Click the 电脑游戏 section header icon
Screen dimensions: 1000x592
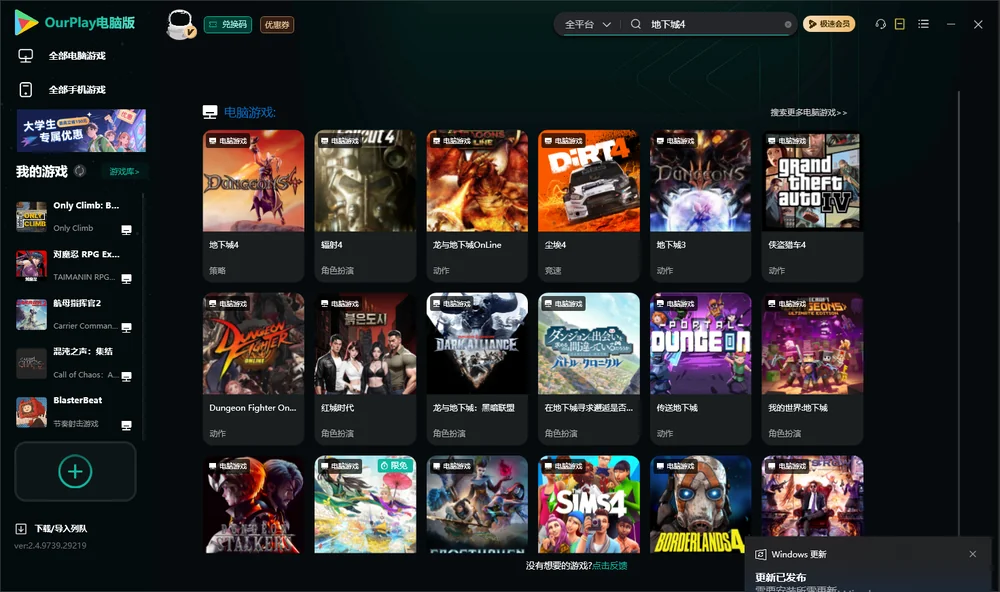210,112
